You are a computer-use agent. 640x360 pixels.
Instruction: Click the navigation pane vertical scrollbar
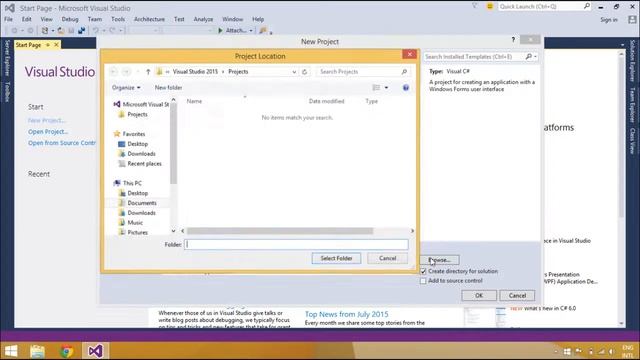173,143
